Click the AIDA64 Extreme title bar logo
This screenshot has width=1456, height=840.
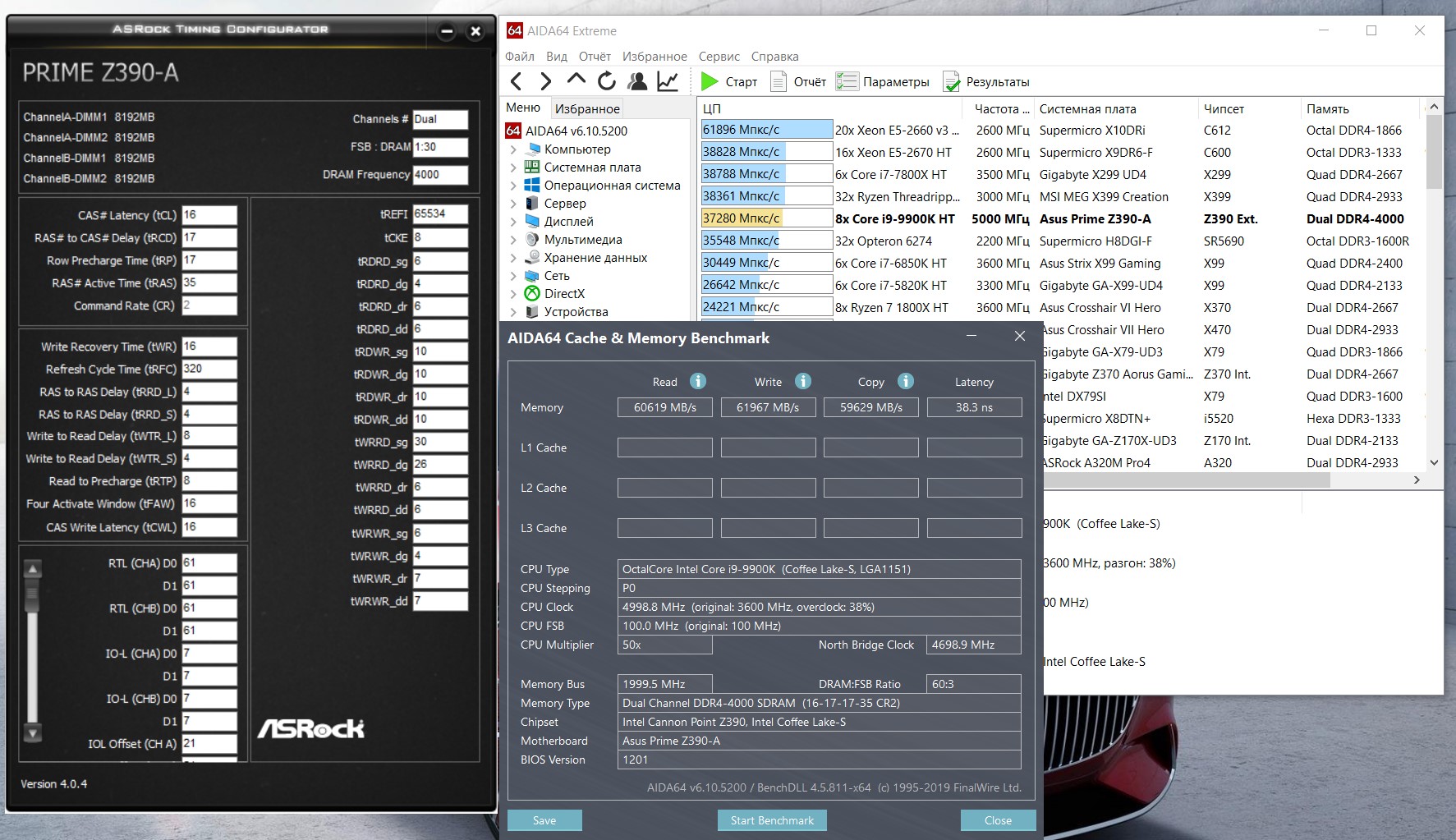[x=515, y=30]
